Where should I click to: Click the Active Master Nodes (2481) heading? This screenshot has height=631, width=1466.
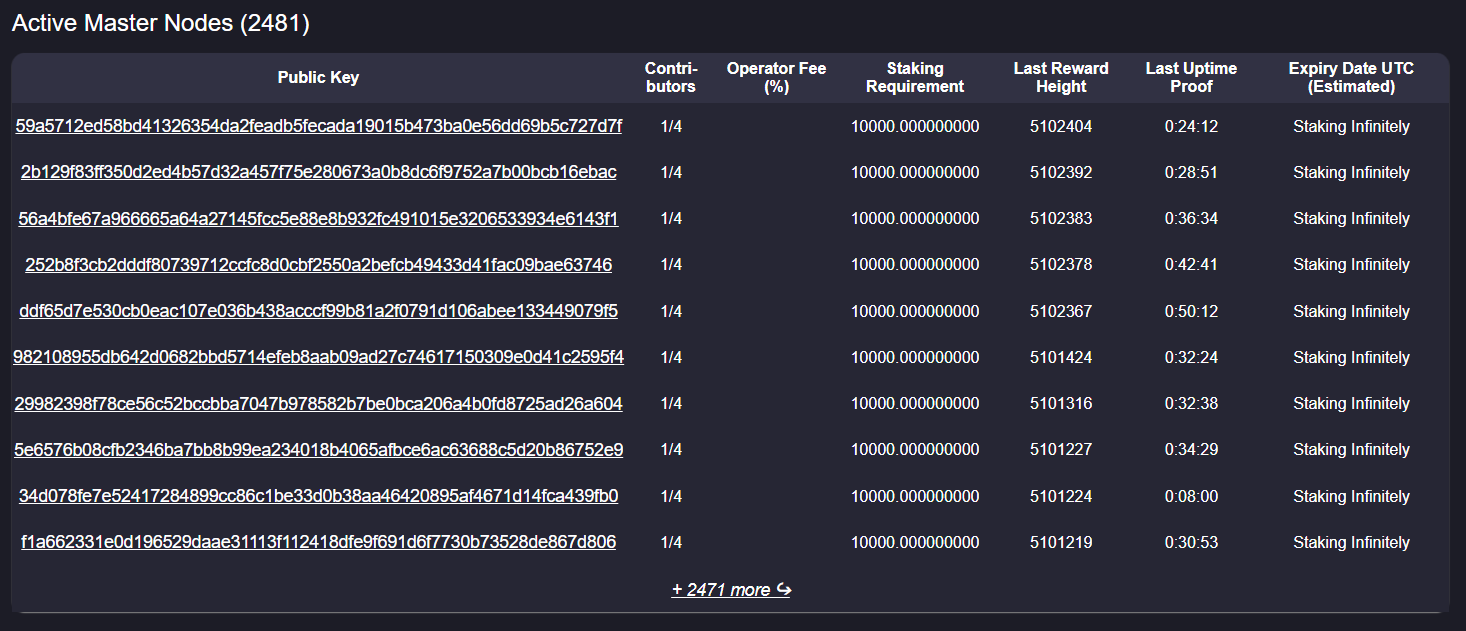[x=161, y=24]
